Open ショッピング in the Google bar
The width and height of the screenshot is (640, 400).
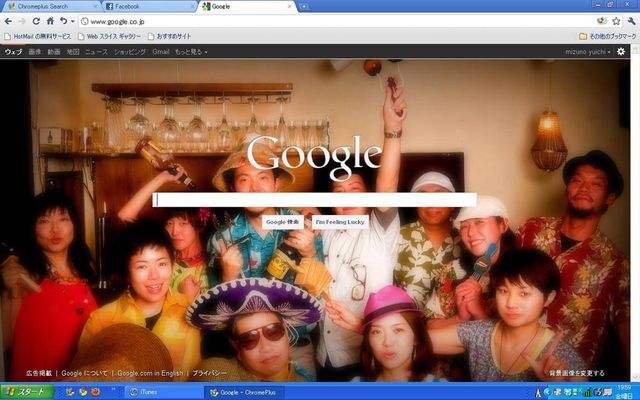(x=130, y=52)
